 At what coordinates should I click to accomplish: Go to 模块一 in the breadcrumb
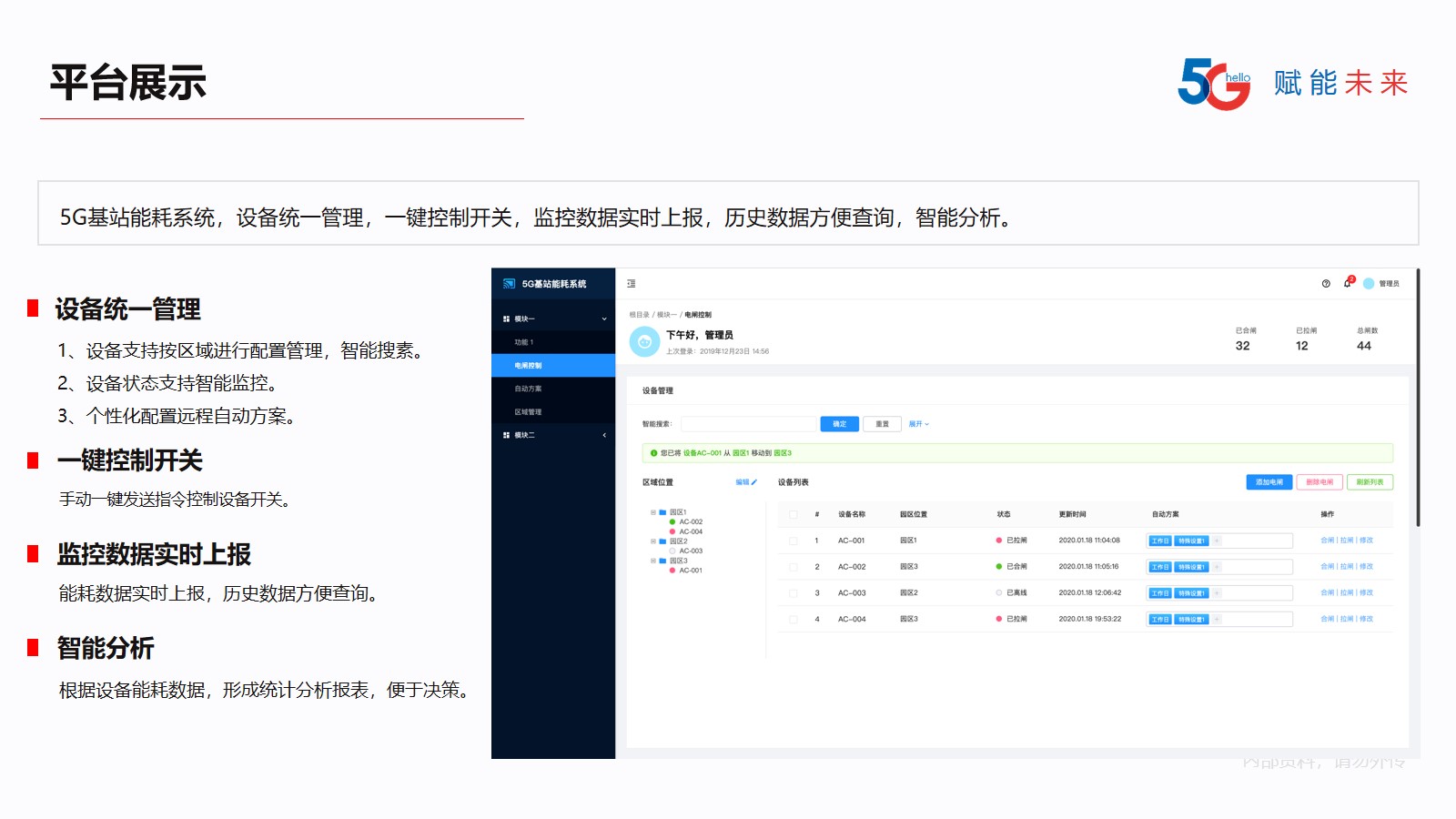tap(667, 315)
